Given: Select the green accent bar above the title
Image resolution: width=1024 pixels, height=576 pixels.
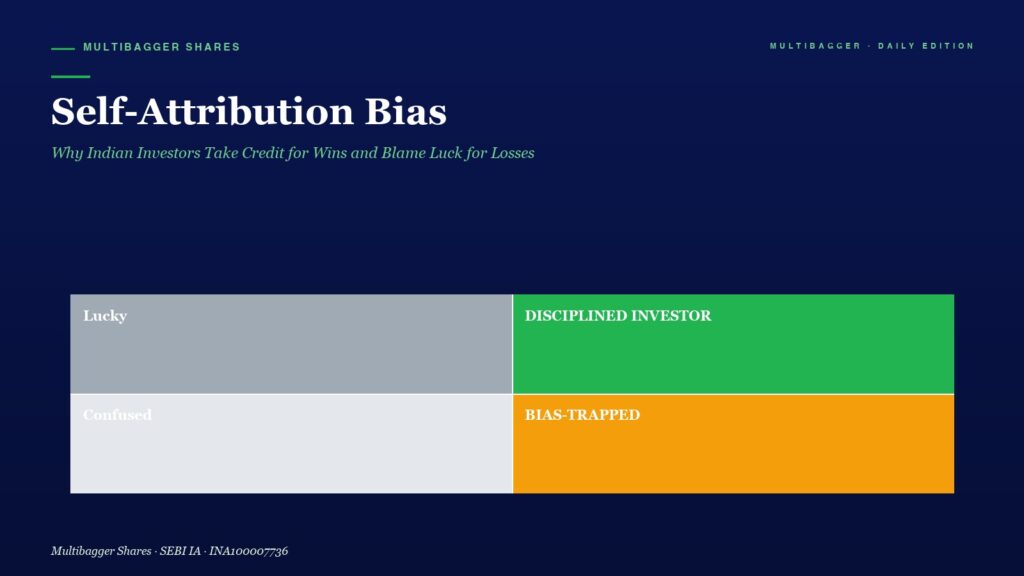Looking at the screenshot, I should 71,76.
